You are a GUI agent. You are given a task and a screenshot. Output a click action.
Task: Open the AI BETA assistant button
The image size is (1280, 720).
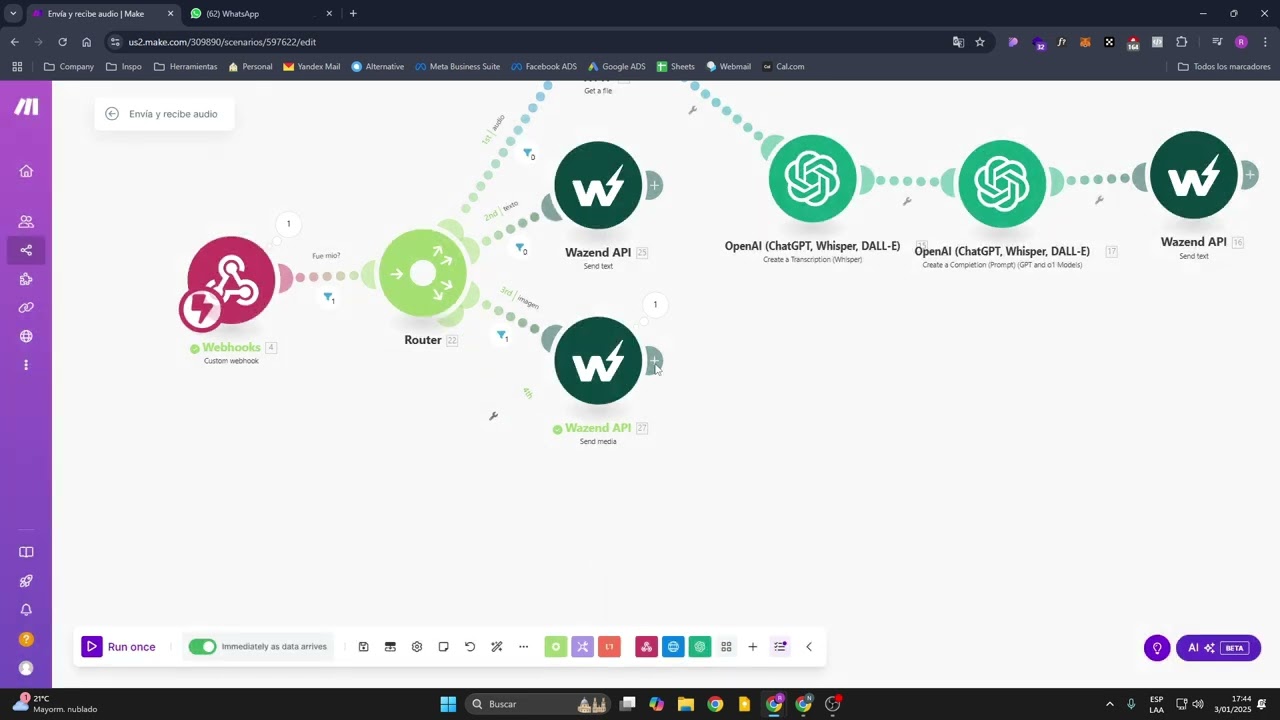pos(1218,648)
